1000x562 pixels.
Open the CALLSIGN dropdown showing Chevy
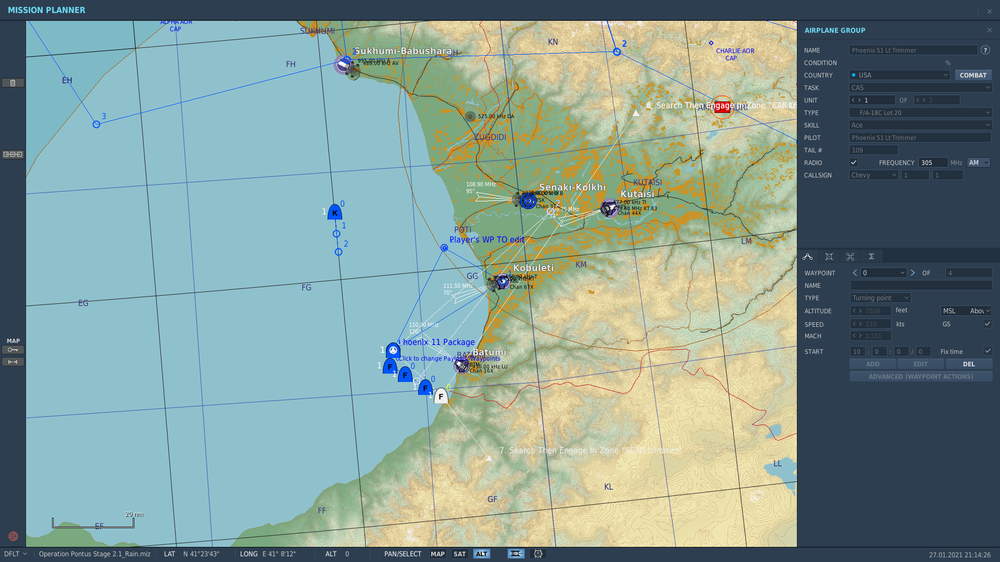pyautogui.click(x=874, y=175)
